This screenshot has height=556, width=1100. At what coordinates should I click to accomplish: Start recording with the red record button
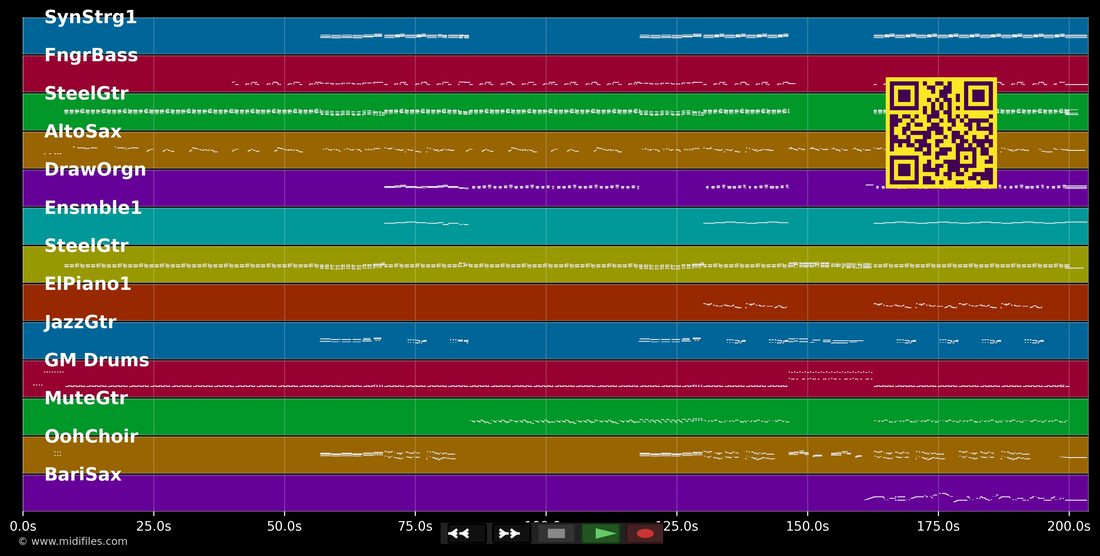(645, 534)
